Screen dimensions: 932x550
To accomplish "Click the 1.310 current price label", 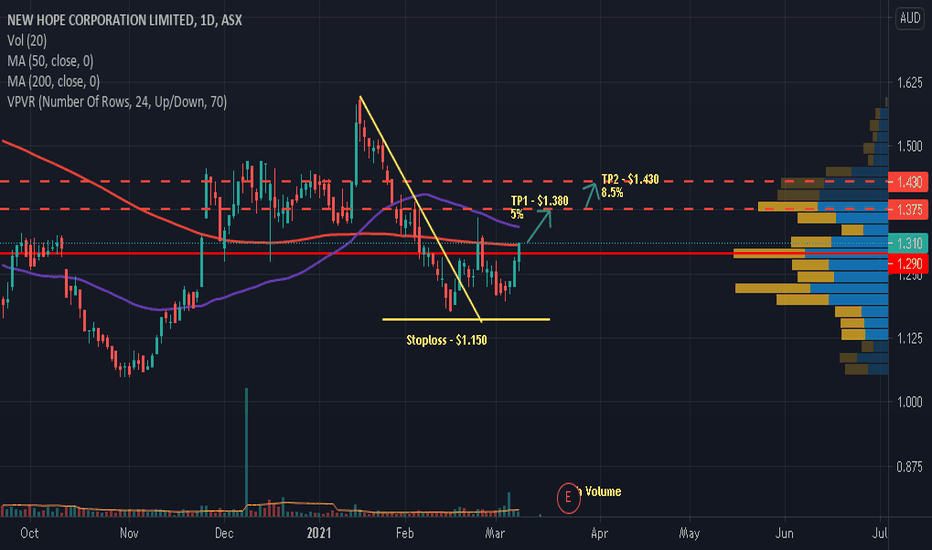I will click(x=908, y=243).
